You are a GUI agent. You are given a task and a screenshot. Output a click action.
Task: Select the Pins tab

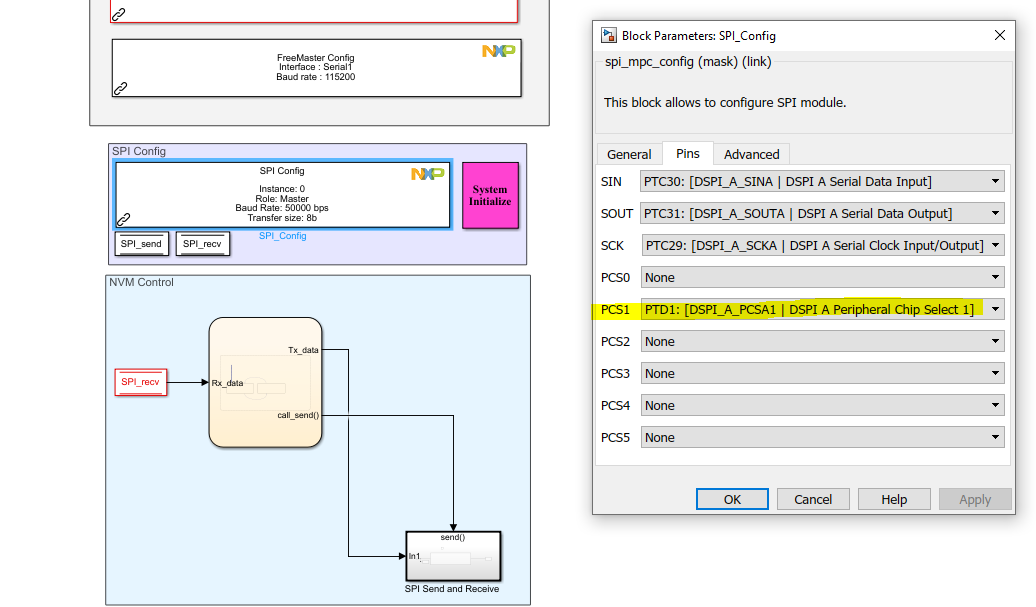686,154
